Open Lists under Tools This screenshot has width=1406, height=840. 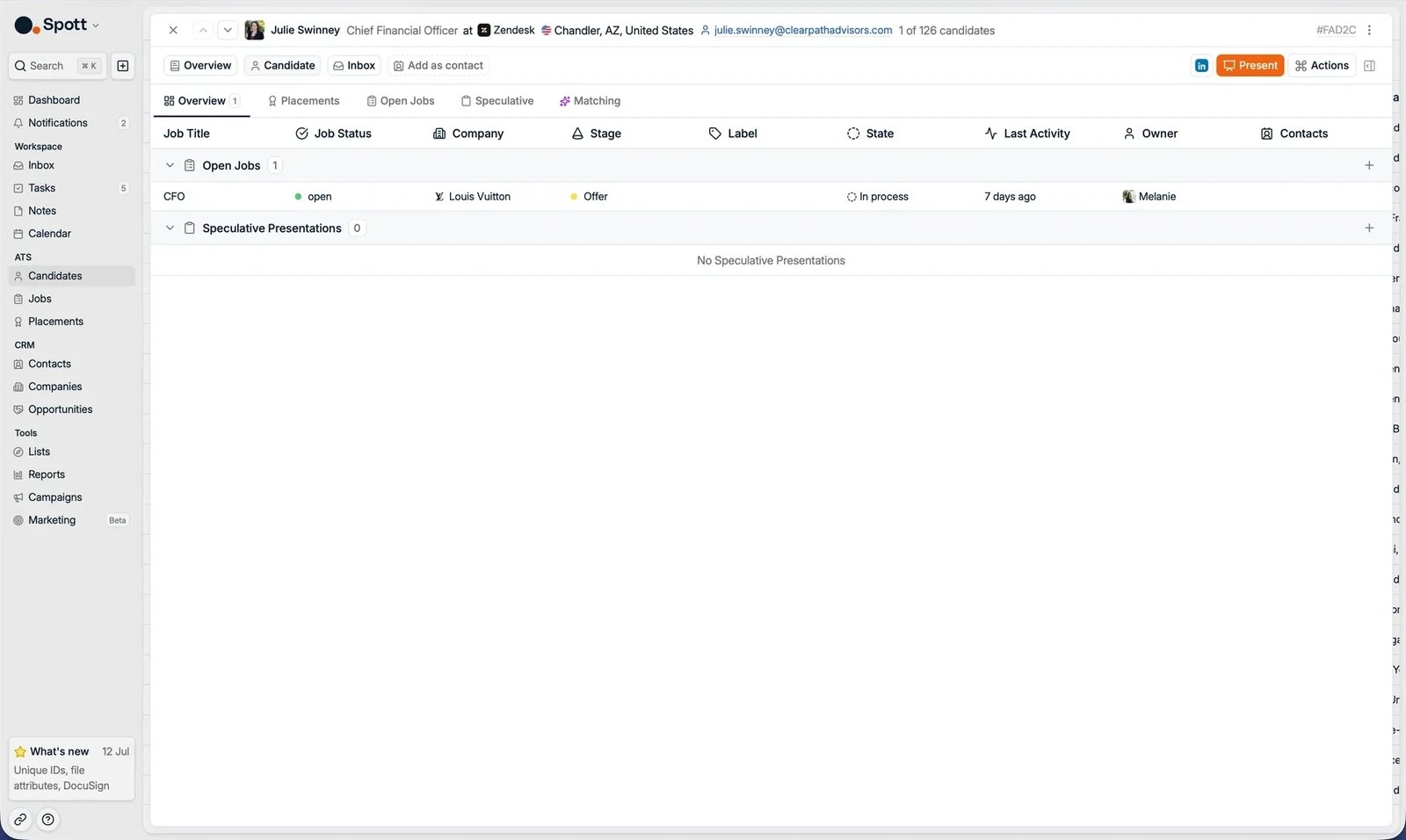[x=71, y=452]
